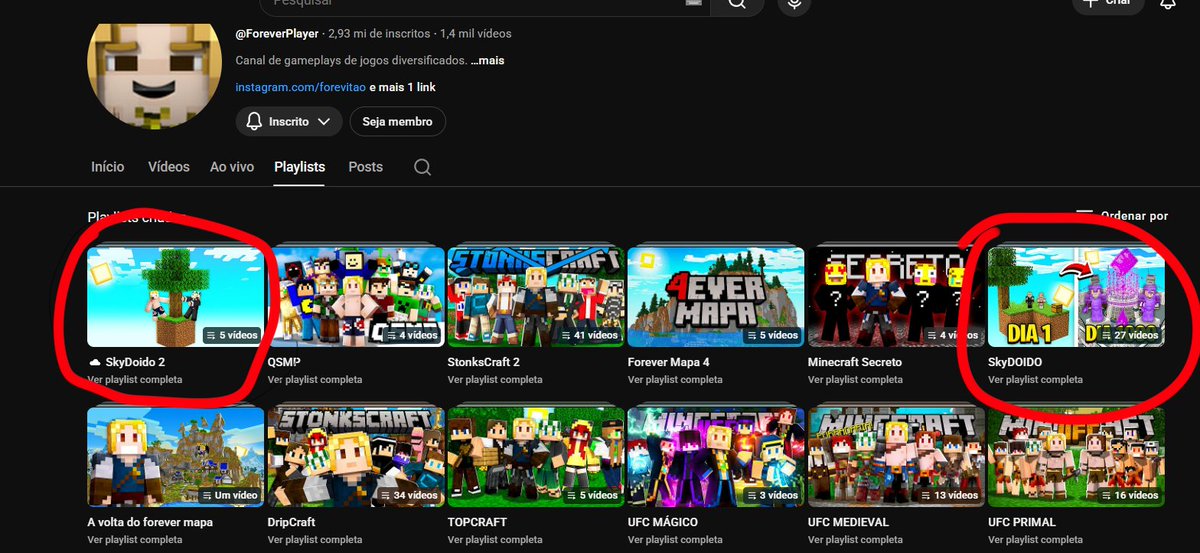Image resolution: width=1200 pixels, height=553 pixels.
Task: Click Ver playlist completa under UFC MEDIEVAL
Action: [855, 540]
